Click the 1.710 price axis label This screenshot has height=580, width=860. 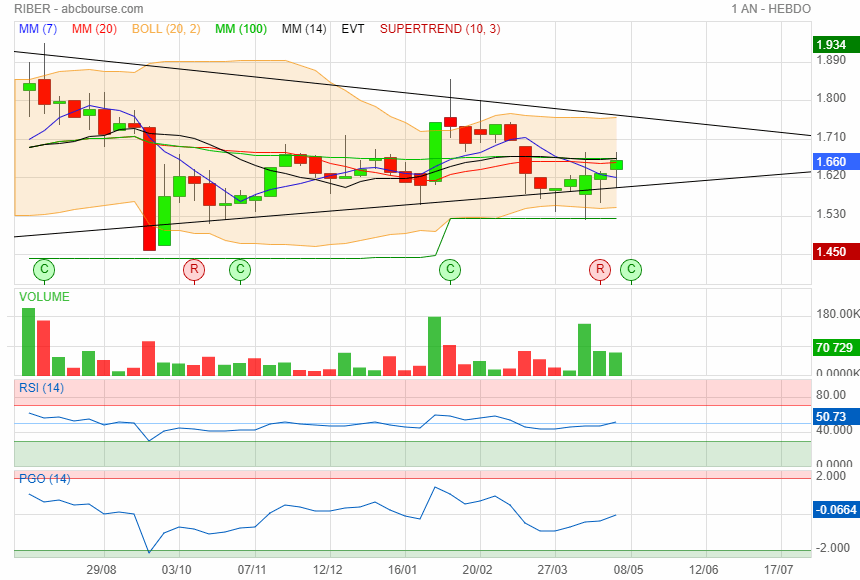[x=831, y=137]
